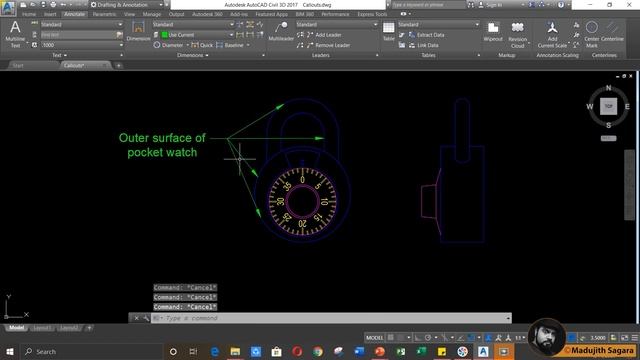
Task: Click the Find text input field
Action: [78, 35]
